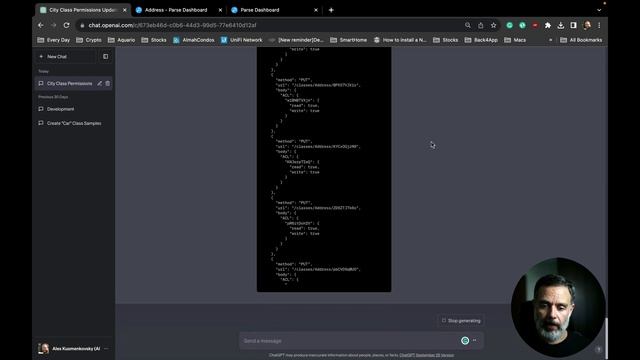Open the first Stocks bookmarks folder
Viewport: 640px width, 360px height.
coord(154,40)
